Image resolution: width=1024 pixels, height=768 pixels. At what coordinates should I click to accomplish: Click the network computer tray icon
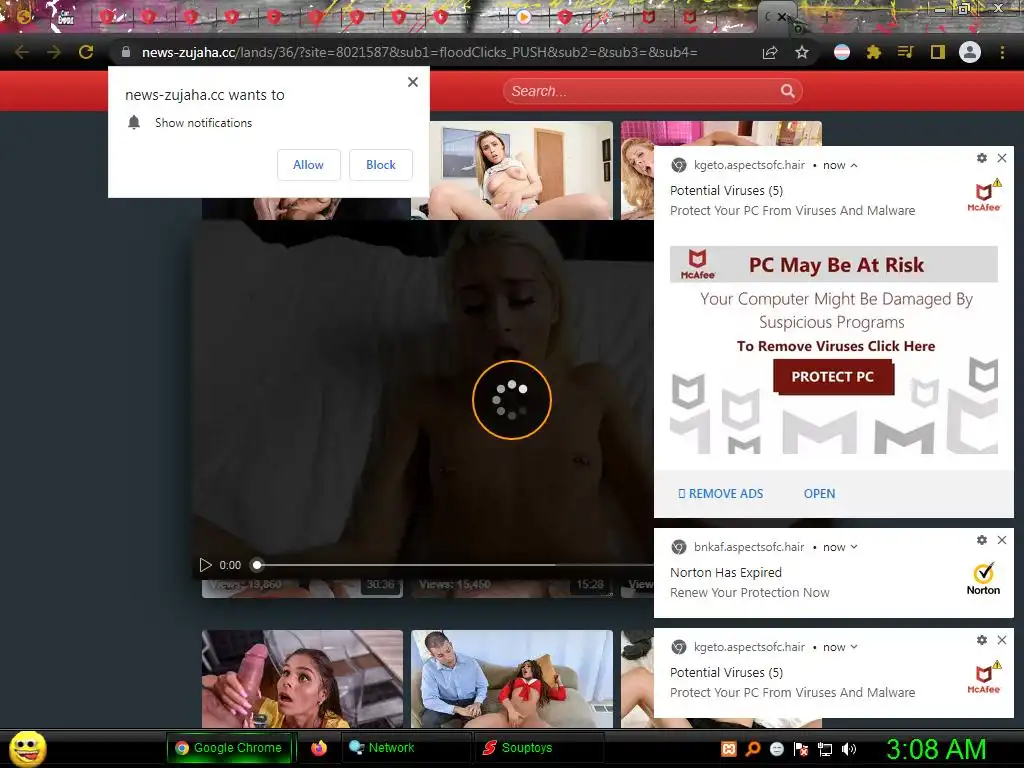825,749
